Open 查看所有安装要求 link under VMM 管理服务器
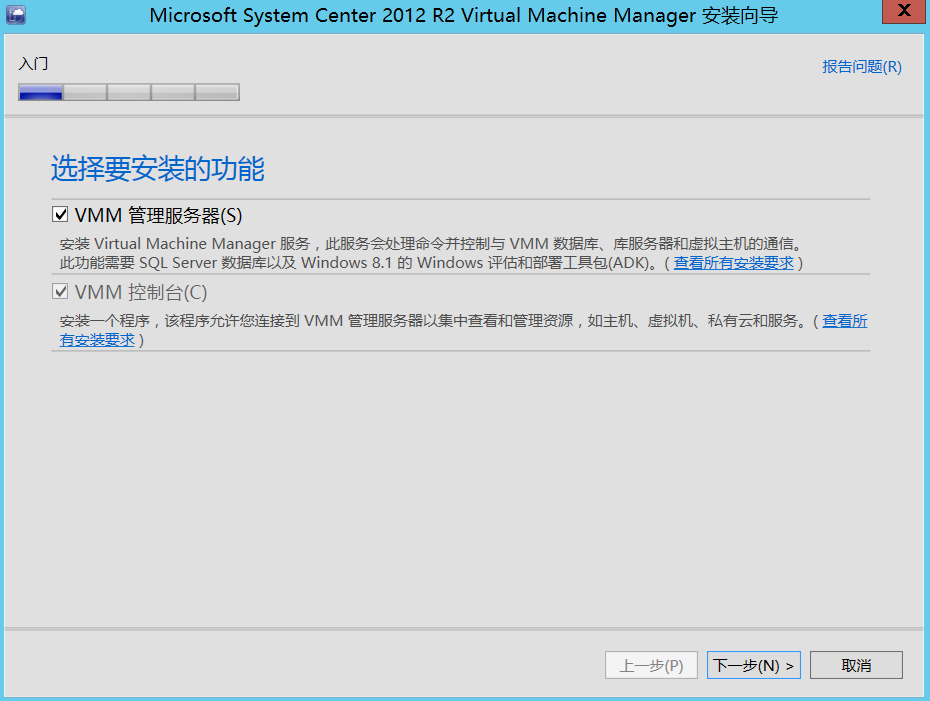Screen dimensions: 930x701 734,263
